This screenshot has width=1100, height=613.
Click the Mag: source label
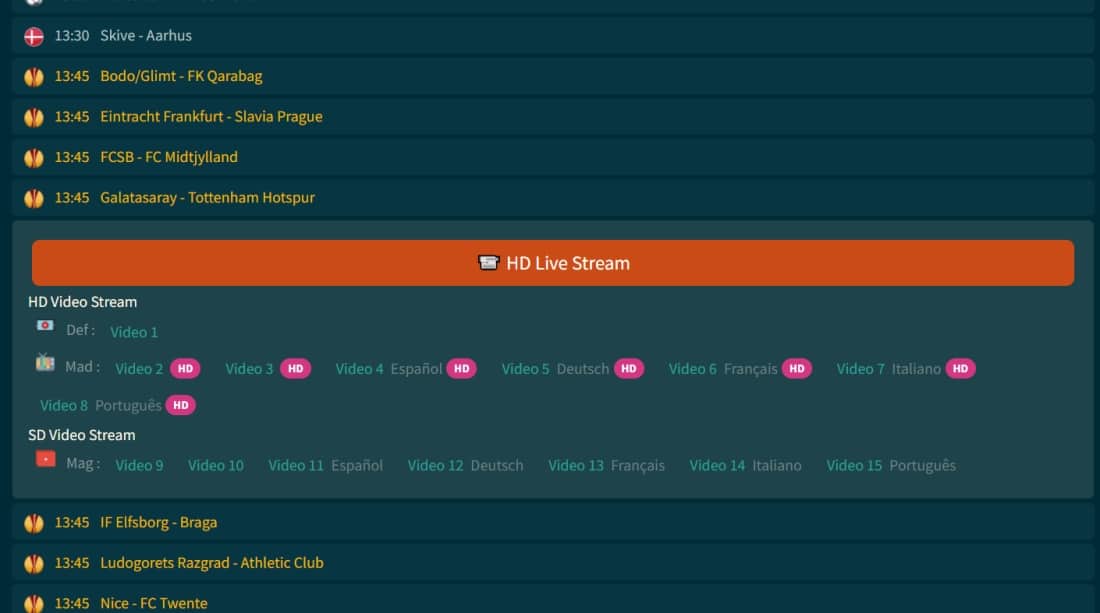coord(83,464)
